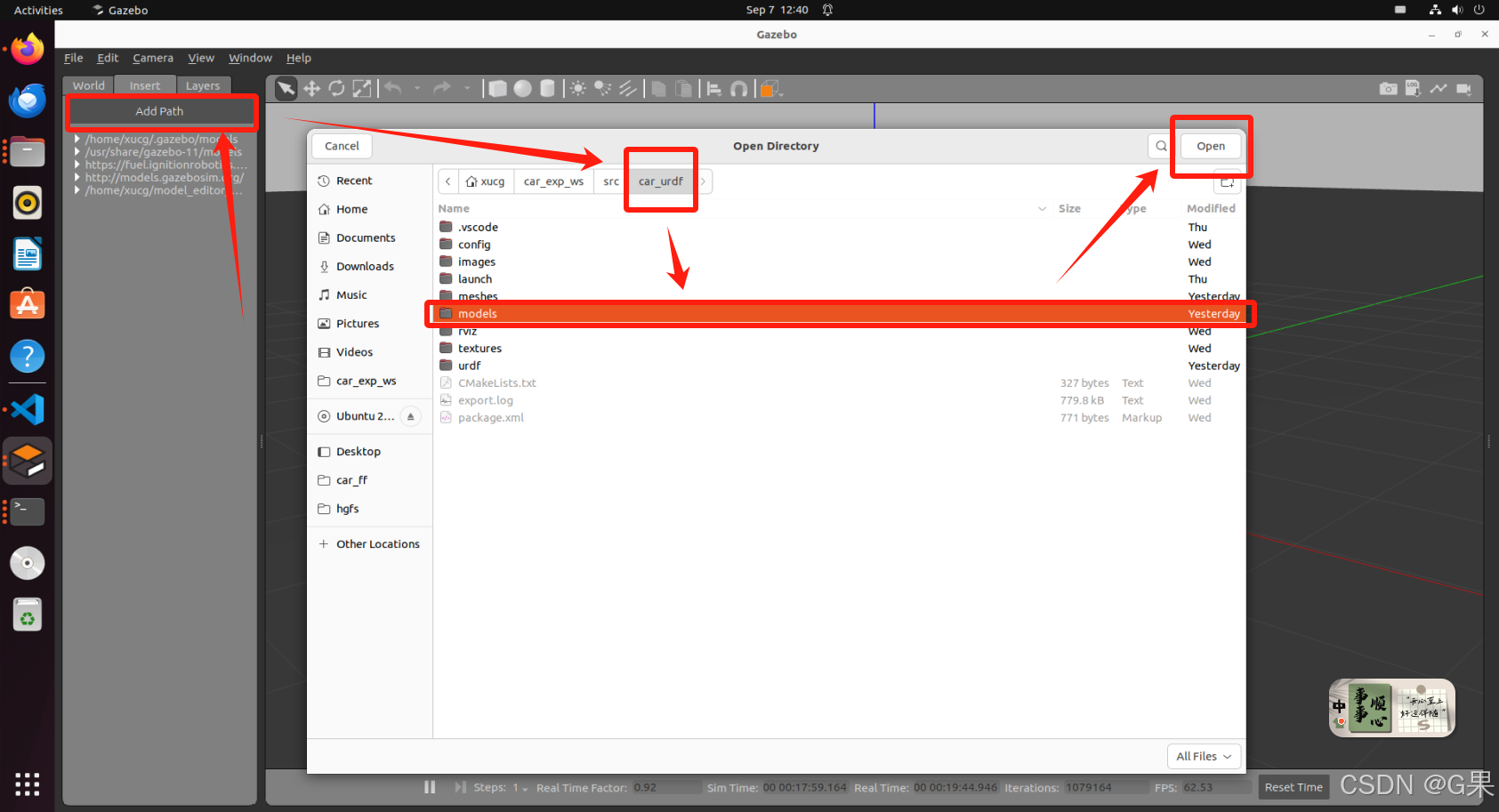Add a point light
This screenshot has width=1499, height=812.
tap(578, 88)
